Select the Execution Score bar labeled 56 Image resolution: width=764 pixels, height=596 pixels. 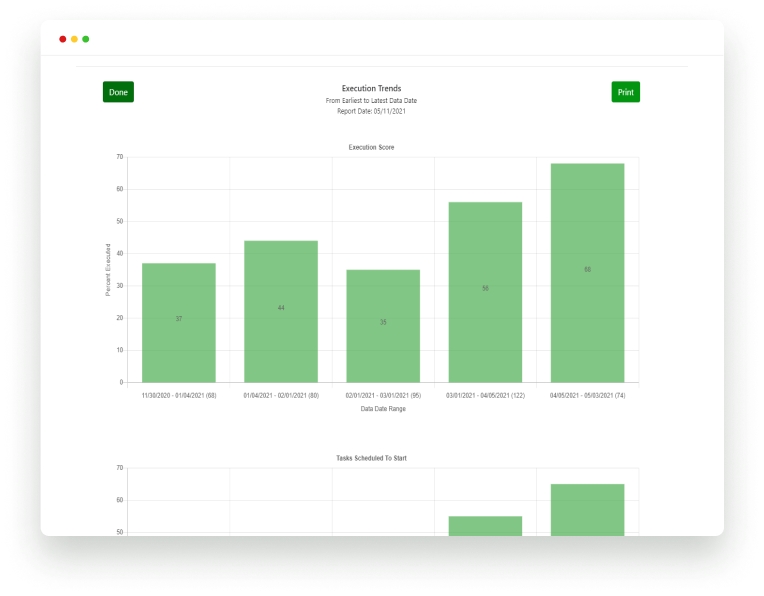click(x=485, y=291)
